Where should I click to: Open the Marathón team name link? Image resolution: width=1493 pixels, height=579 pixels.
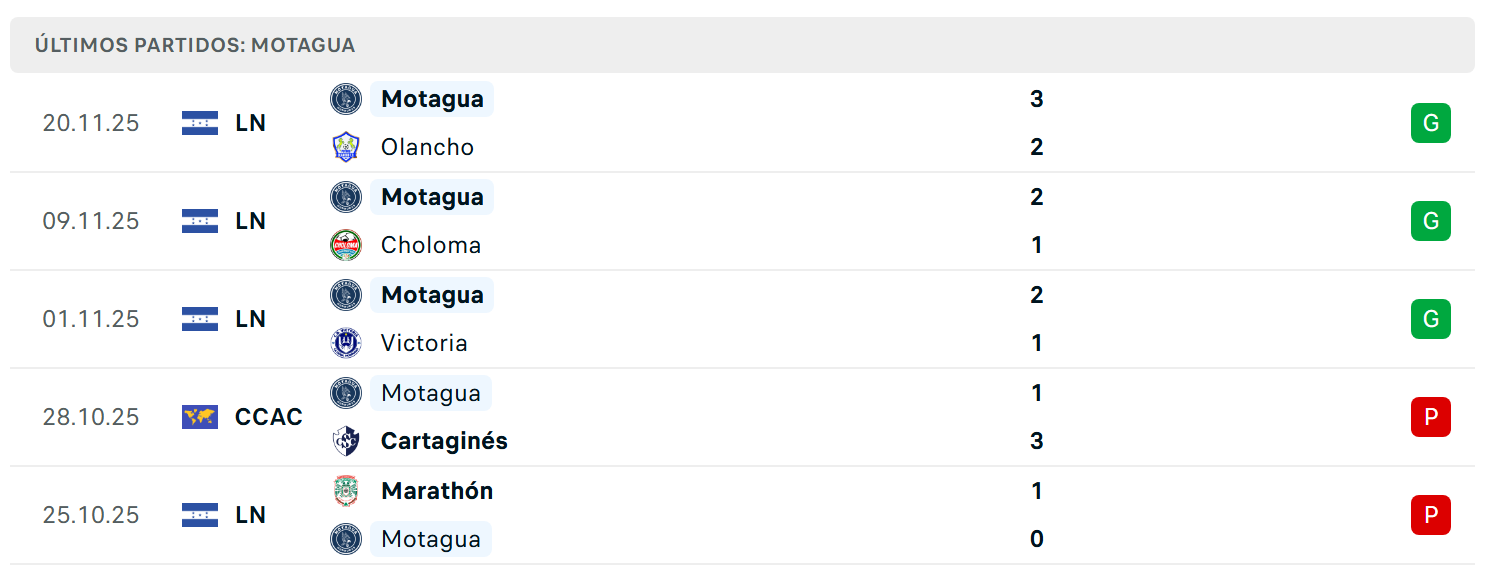[x=437, y=491]
